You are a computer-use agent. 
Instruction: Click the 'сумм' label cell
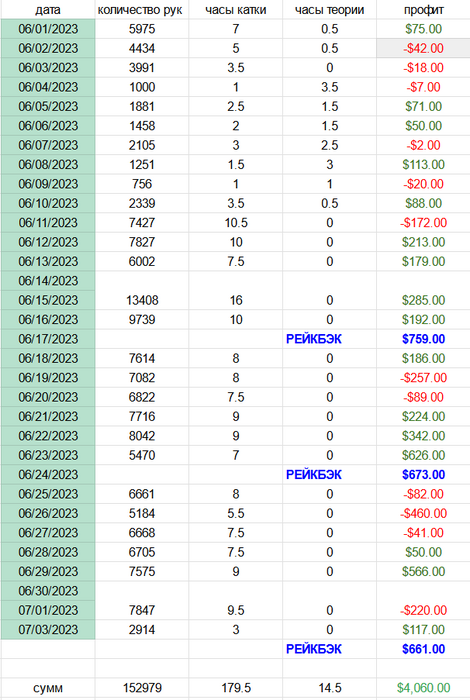click(48, 688)
